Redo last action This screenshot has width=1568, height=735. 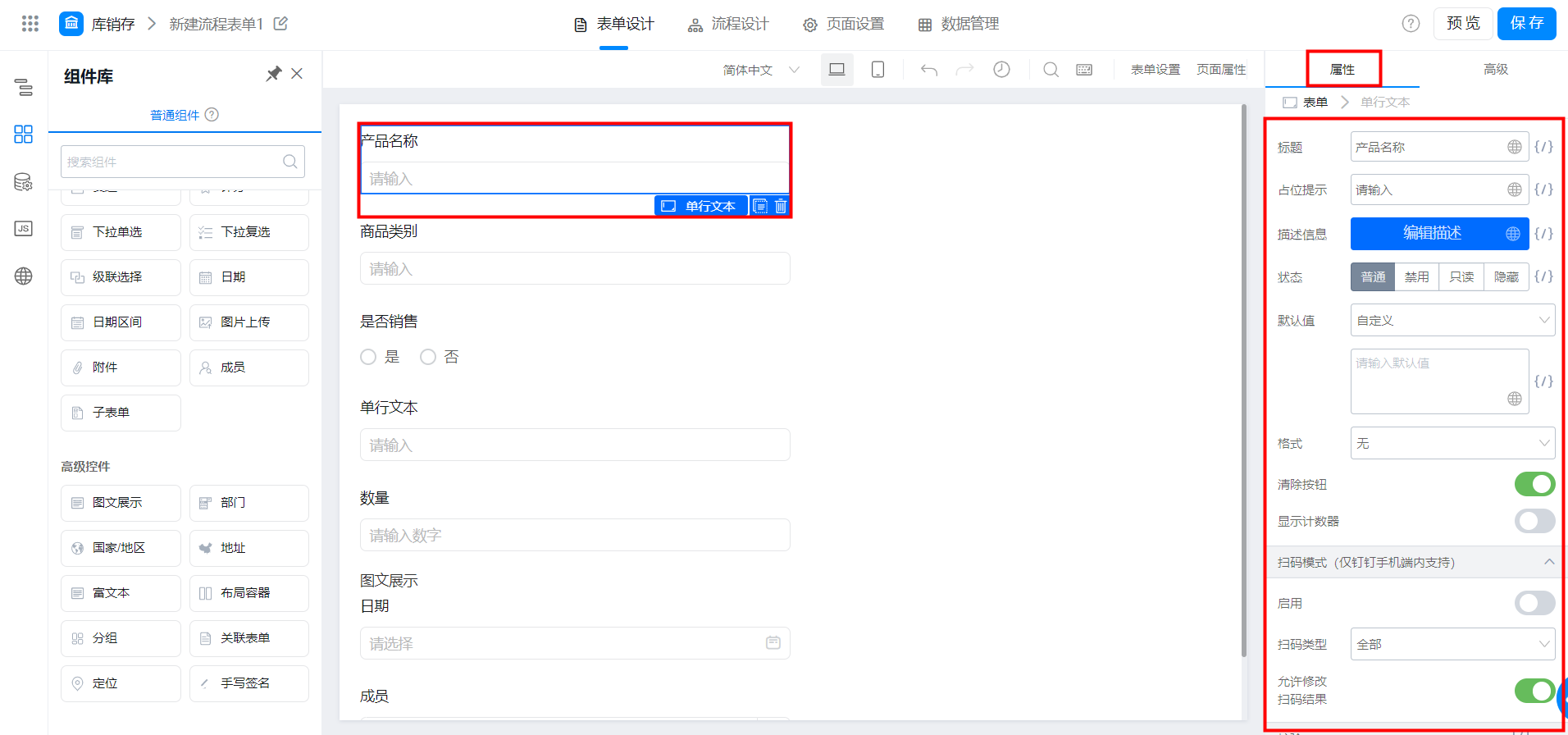point(965,70)
